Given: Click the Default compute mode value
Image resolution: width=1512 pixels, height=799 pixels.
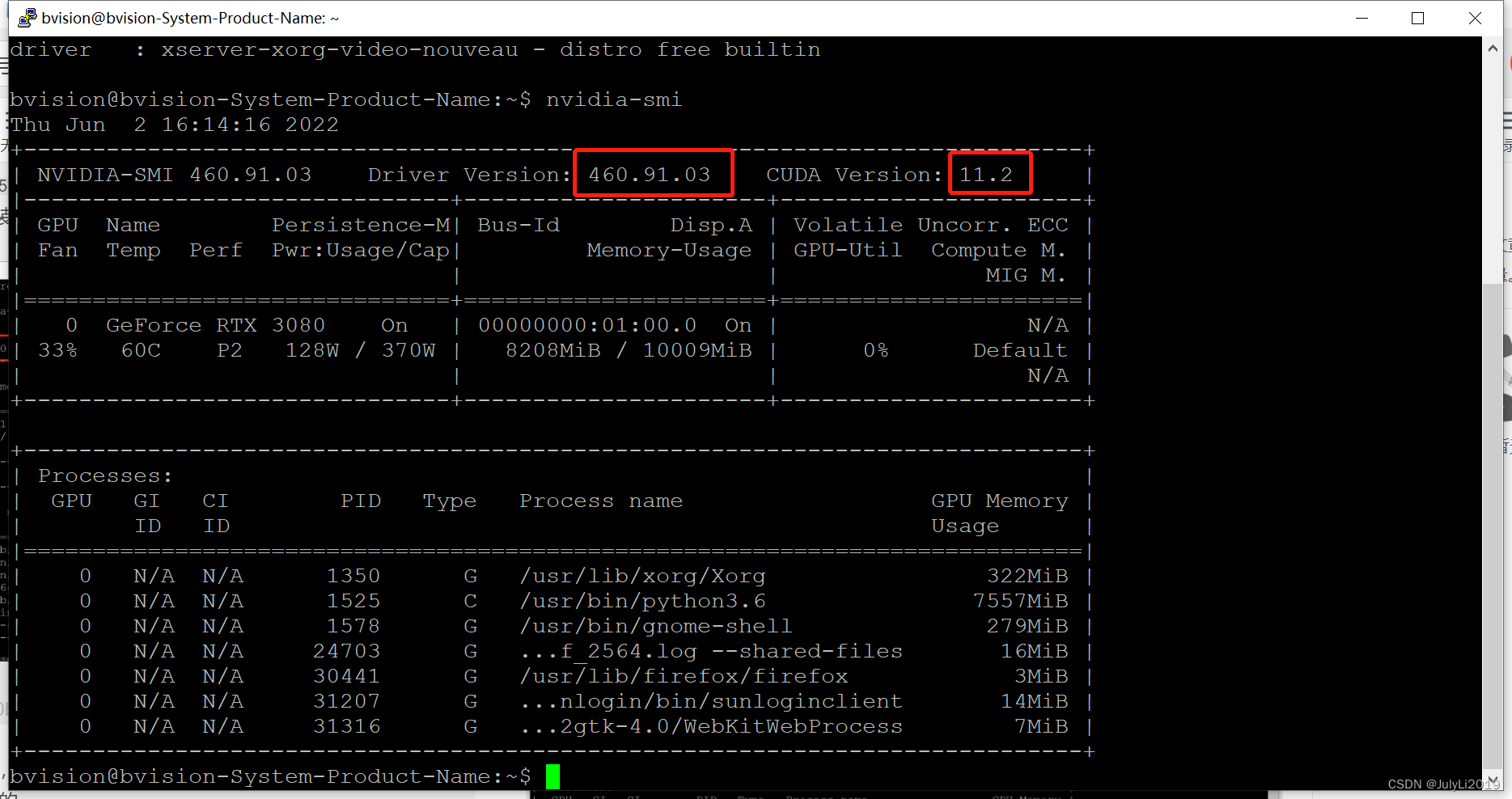Looking at the screenshot, I should (1020, 350).
